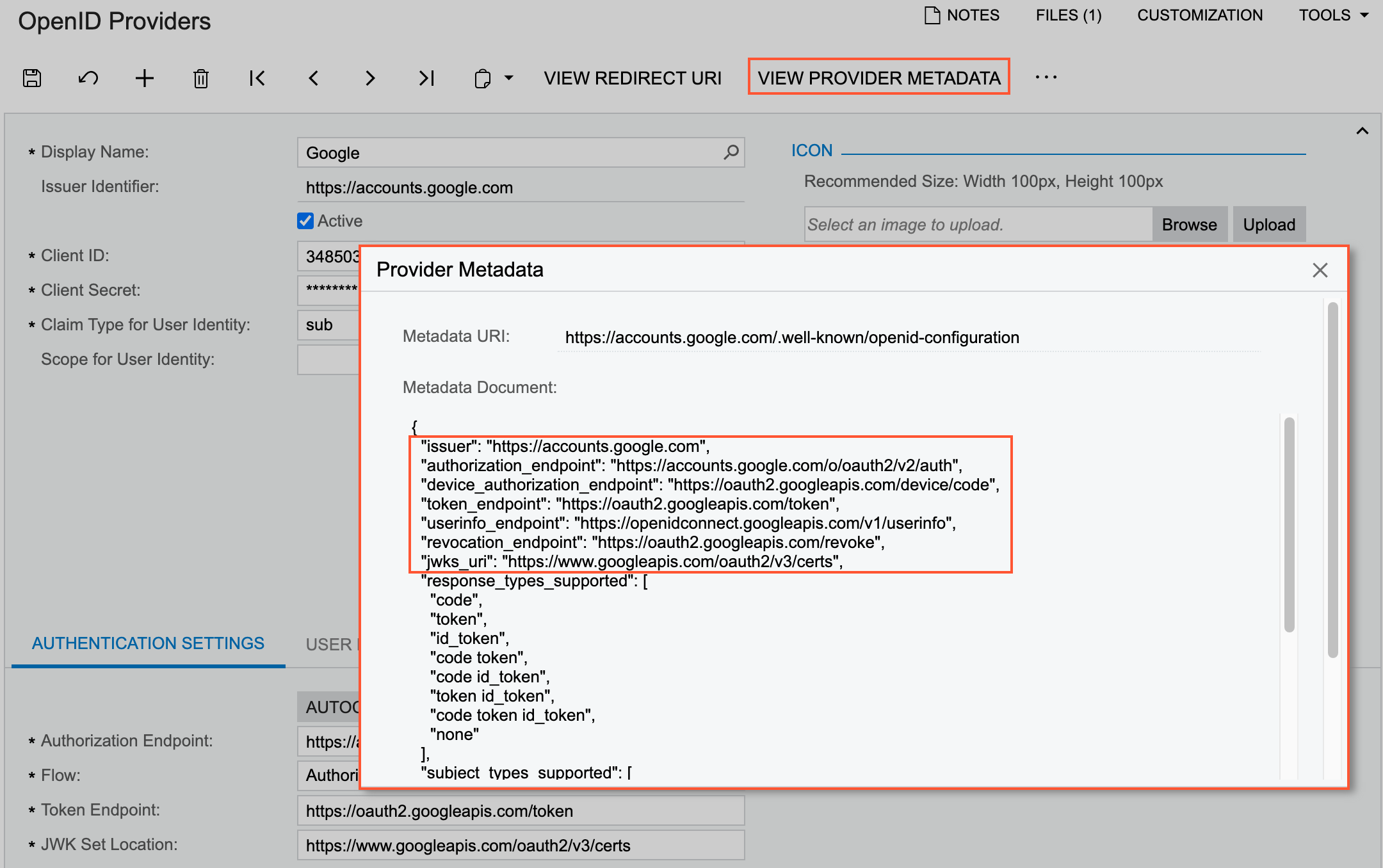
Task: Click the Save disk icon
Action: pyautogui.click(x=32, y=78)
